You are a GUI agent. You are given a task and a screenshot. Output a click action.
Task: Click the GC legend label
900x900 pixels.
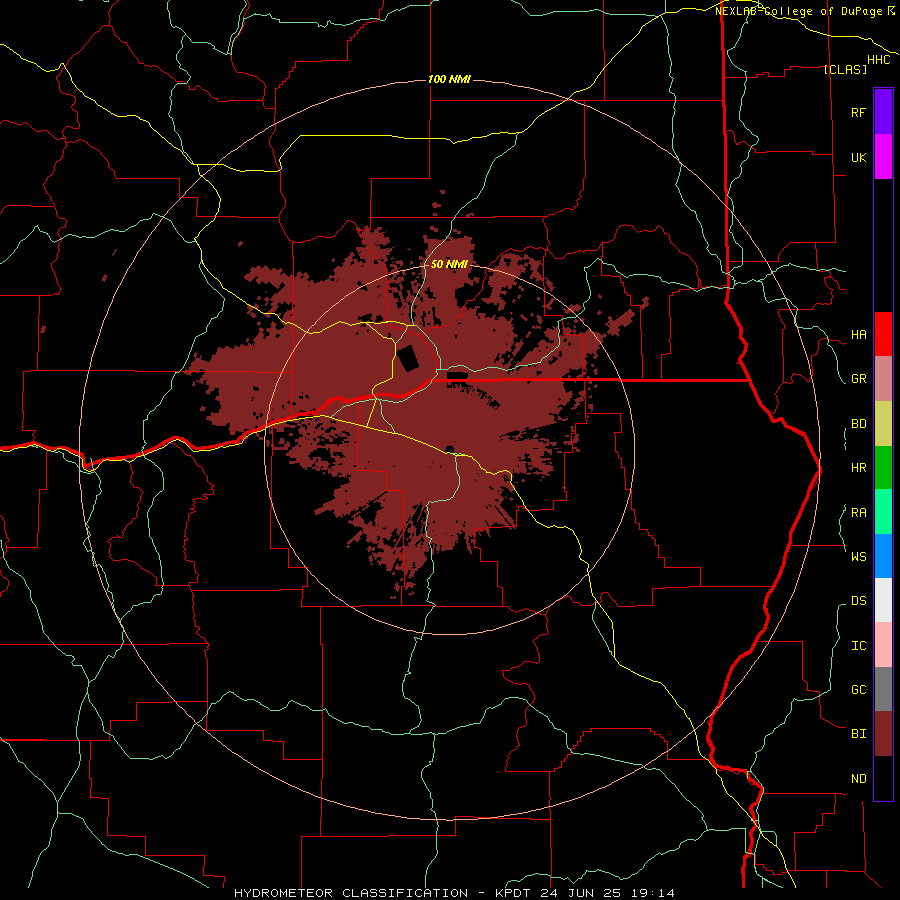click(858, 690)
